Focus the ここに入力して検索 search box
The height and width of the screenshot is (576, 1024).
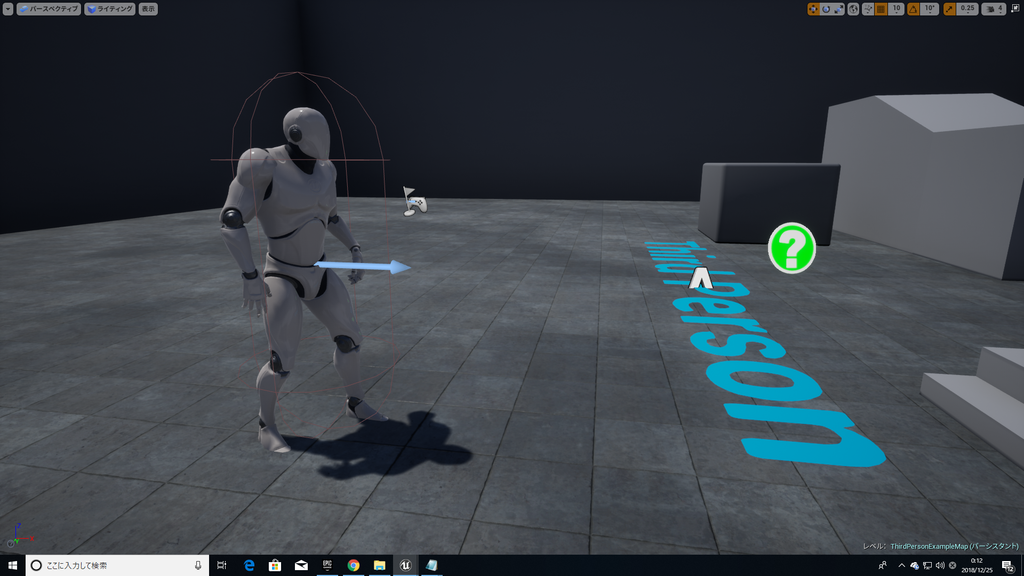point(118,566)
